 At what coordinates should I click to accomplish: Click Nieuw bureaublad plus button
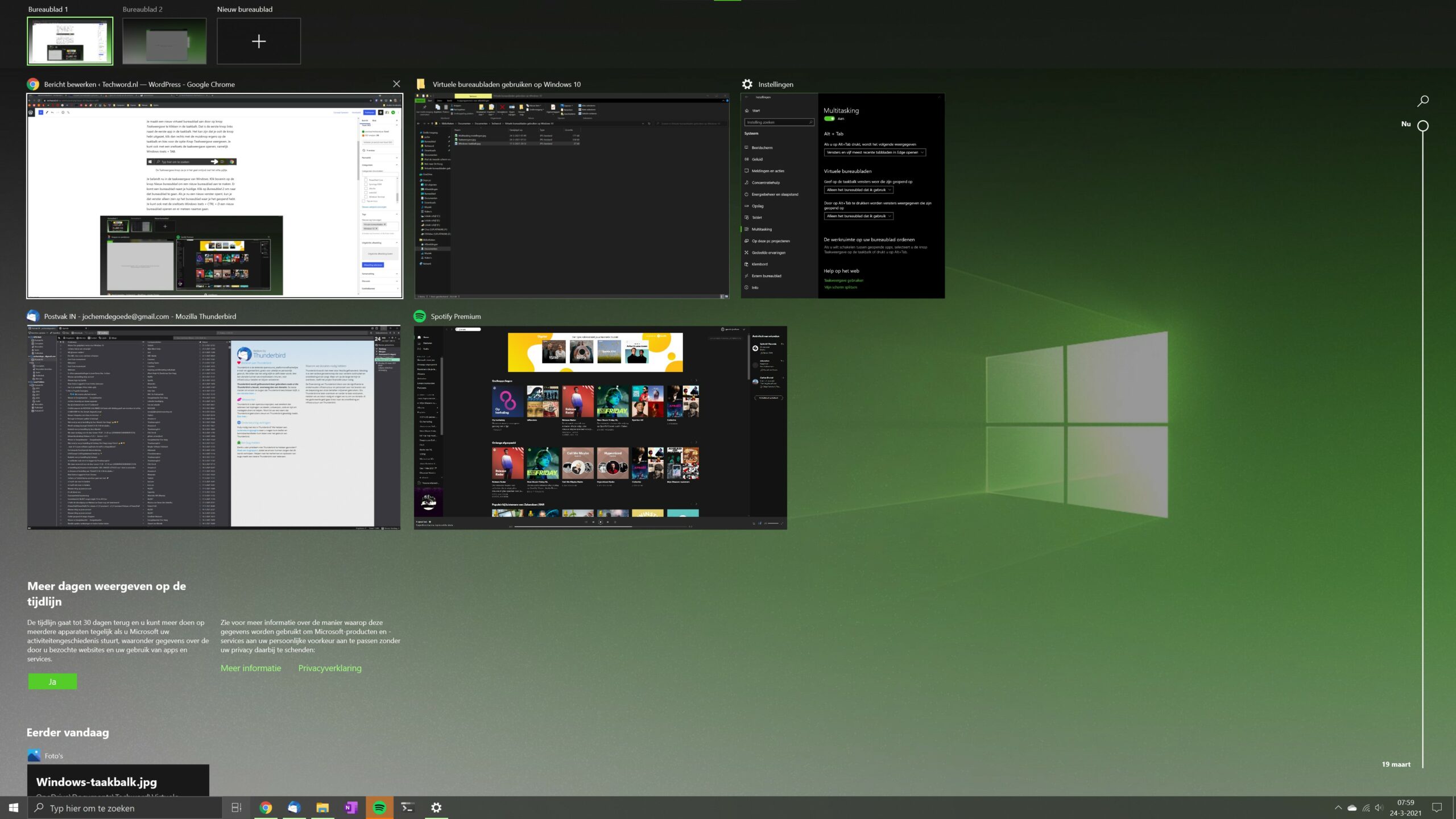pyautogui.click(x=258, y=40)
